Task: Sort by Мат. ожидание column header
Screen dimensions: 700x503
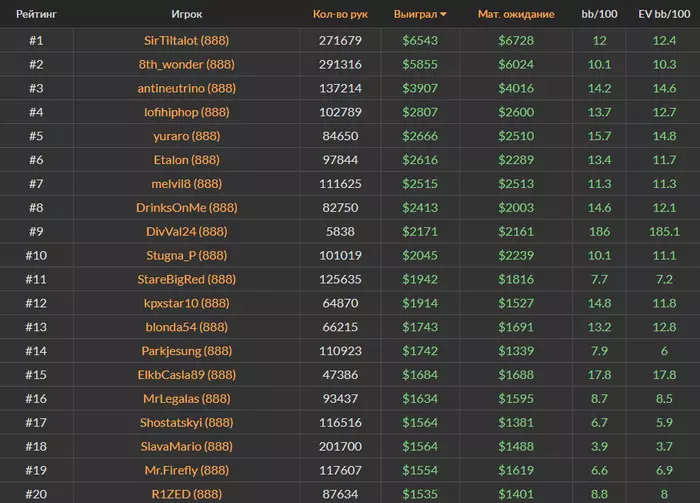Action: click(x=516, y=14)
